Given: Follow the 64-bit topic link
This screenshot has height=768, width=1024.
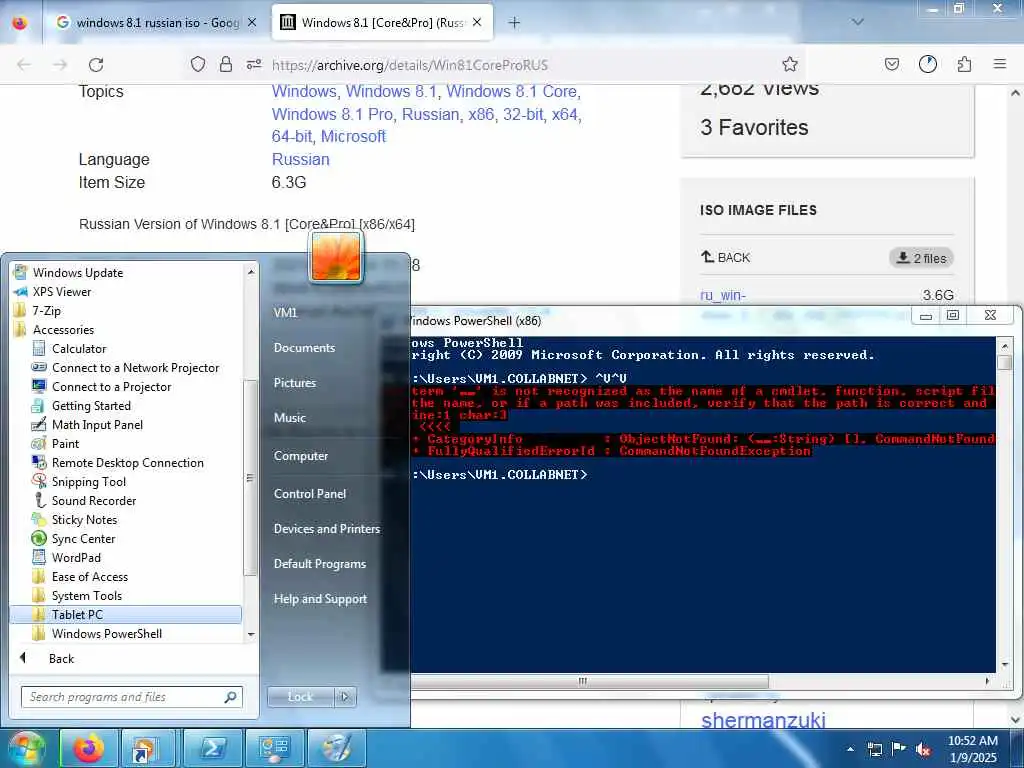Looking at the screenshot, I should click(295, 136).
